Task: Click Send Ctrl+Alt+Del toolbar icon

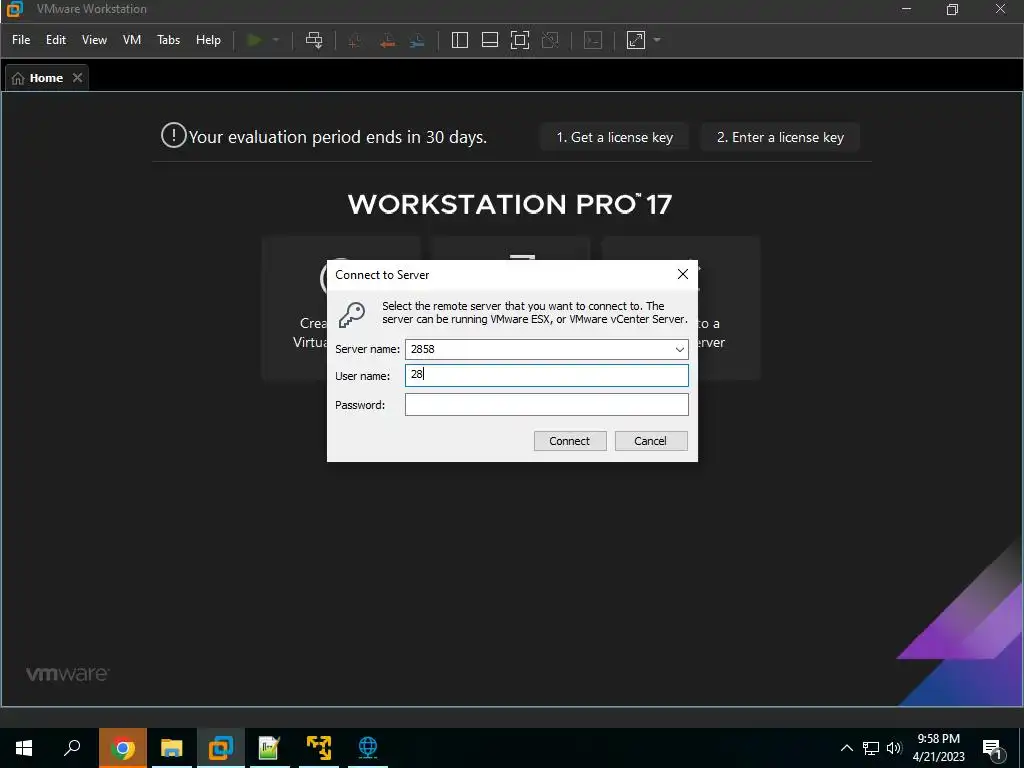Action: 314,40
